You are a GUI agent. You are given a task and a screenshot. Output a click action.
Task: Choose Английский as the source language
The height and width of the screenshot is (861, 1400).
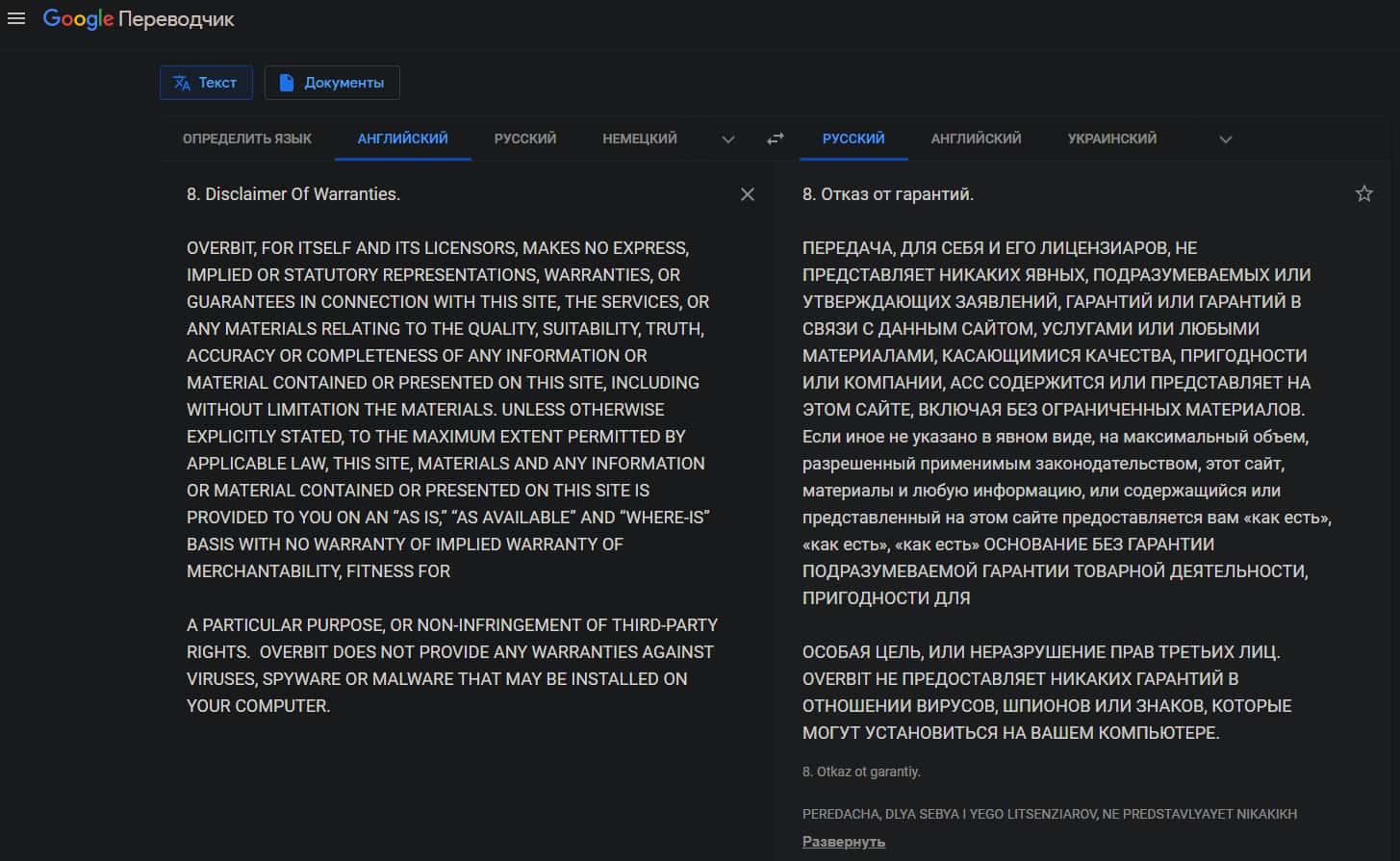click(x=402, y=139)
